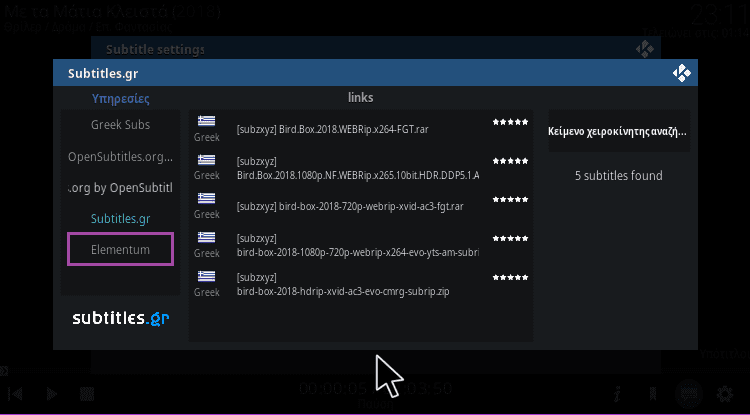750x415 pixels.
Task: Click the Greek flag of 720p-webrip-xvid row
Action: coord(207,198)
